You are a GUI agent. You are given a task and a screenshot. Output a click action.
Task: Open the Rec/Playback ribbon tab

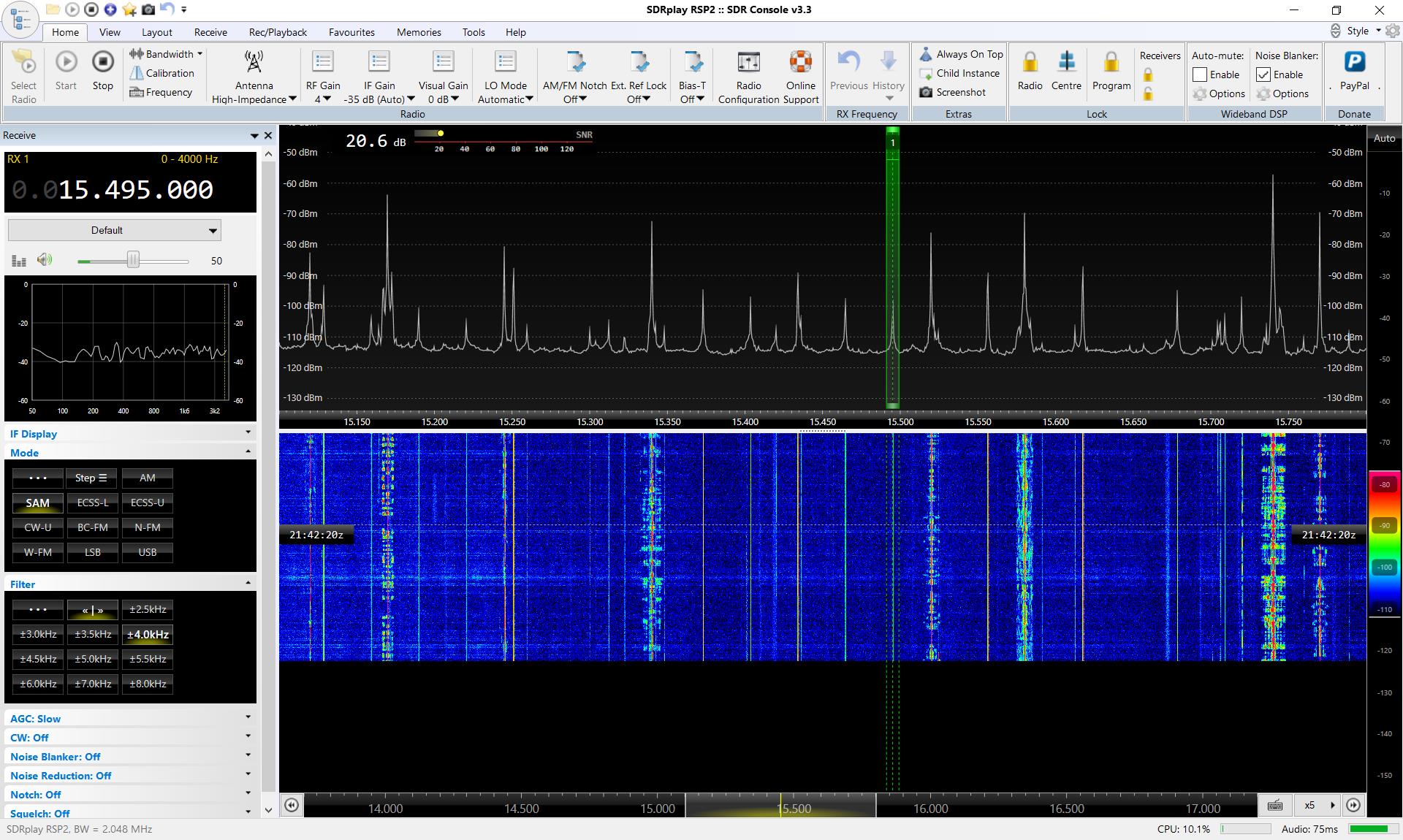[x=278, y=32]
